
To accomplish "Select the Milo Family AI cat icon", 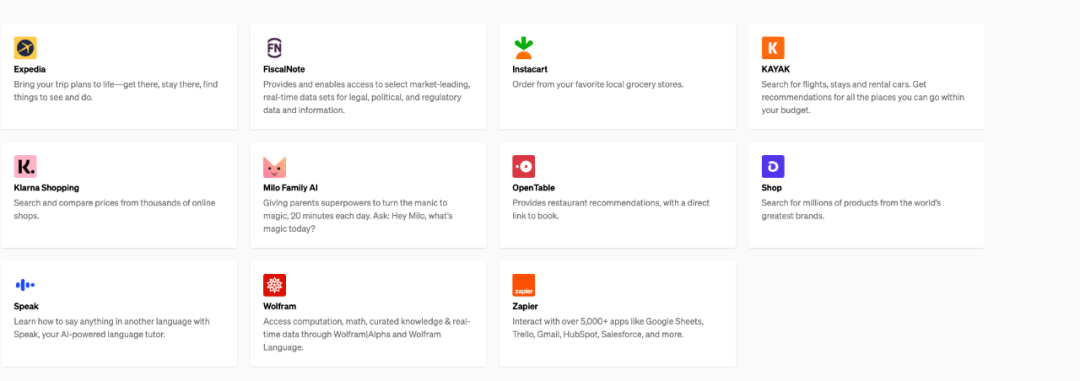I will coord(274,167).
